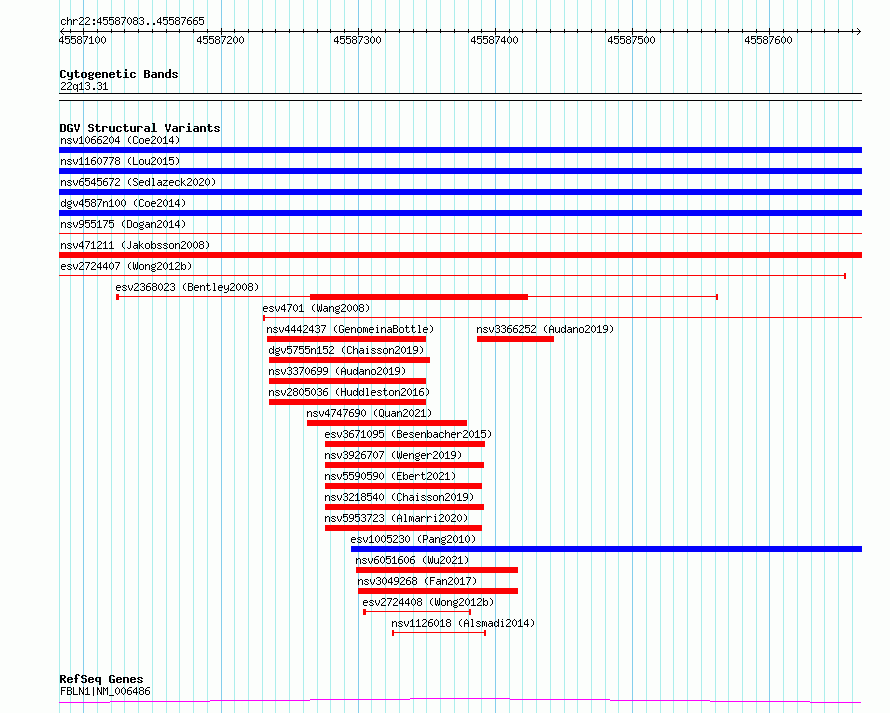Click the magenta FBLN1 gene line

point(460,701)
